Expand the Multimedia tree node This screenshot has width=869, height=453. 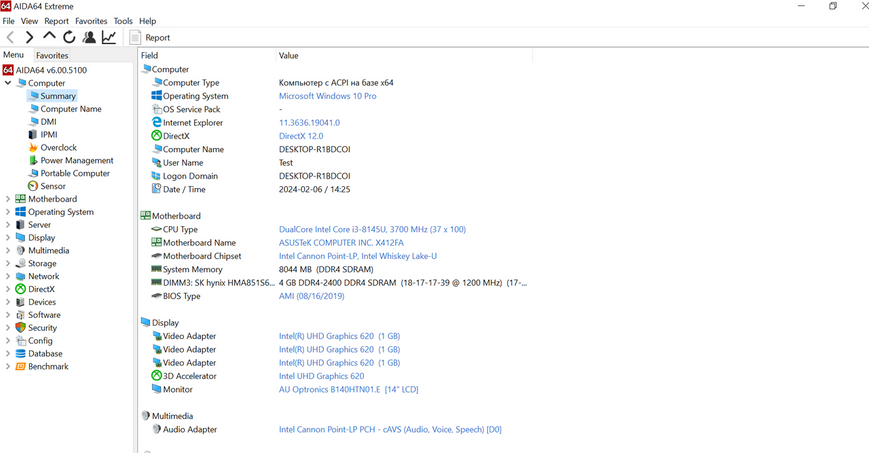click(8, 251)
